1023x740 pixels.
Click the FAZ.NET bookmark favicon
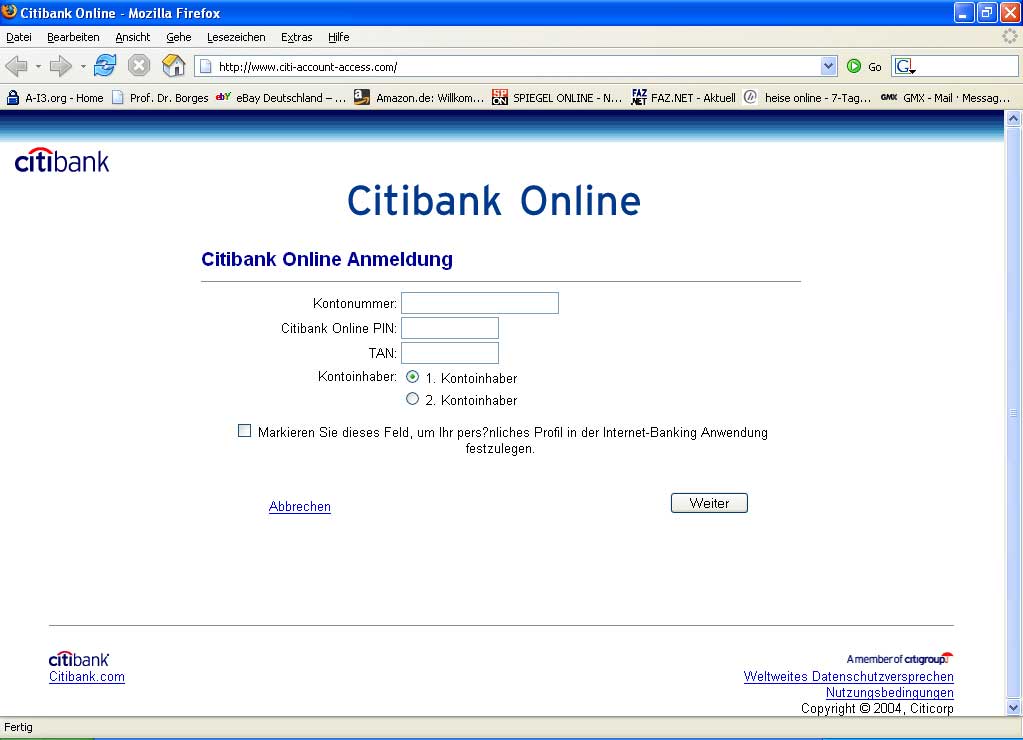click(639, 97)
